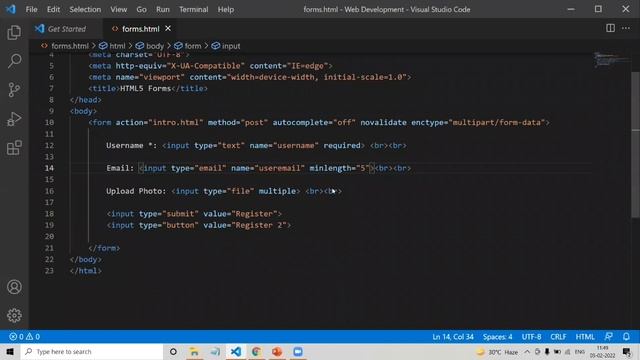This screenshot has width=640, height=360.
Task: Switch to Visual Studio Code taskbar icon
Action: [236, 351]
